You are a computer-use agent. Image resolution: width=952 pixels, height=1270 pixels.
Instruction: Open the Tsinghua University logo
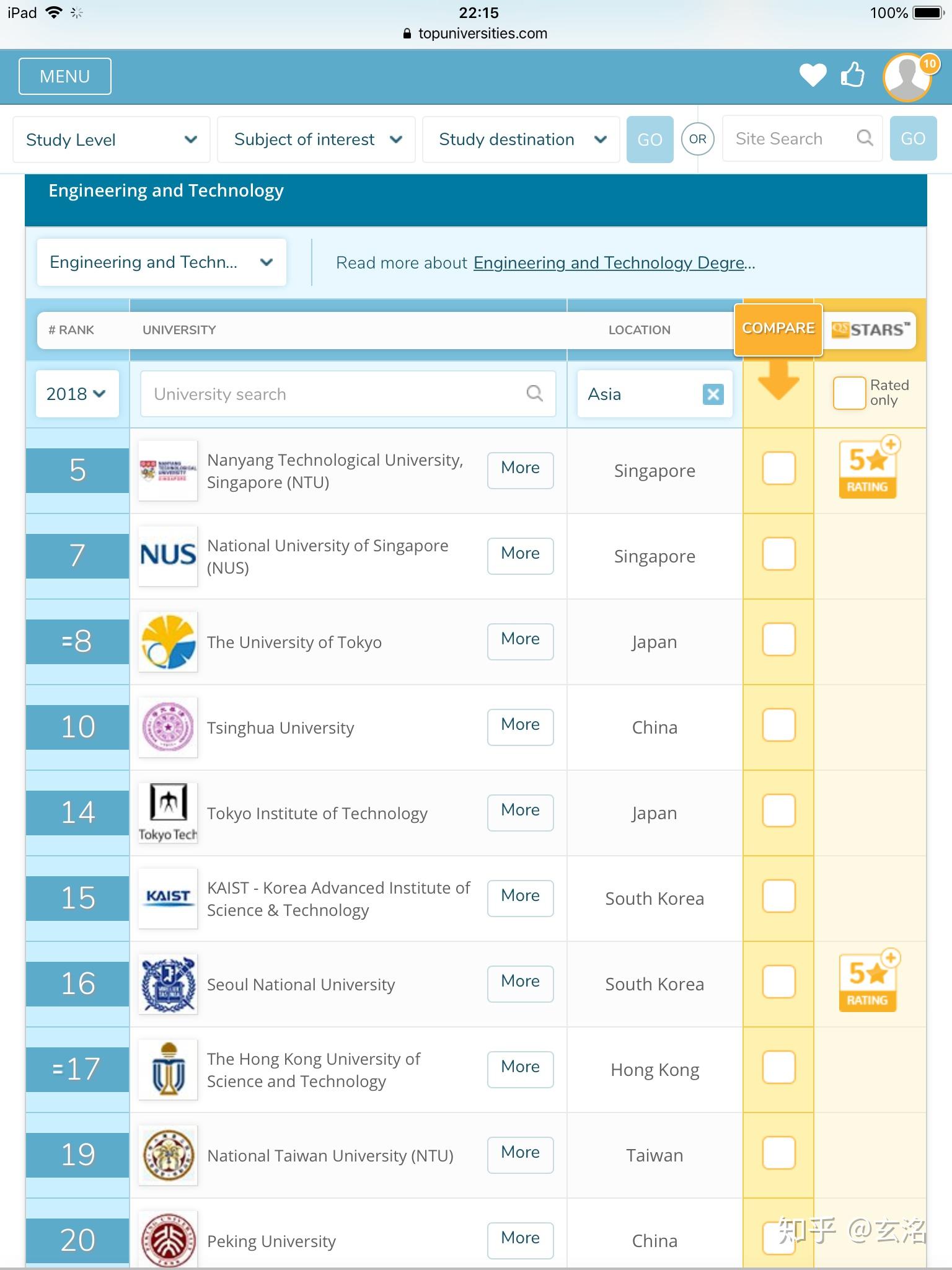click(x=168, y=727)
